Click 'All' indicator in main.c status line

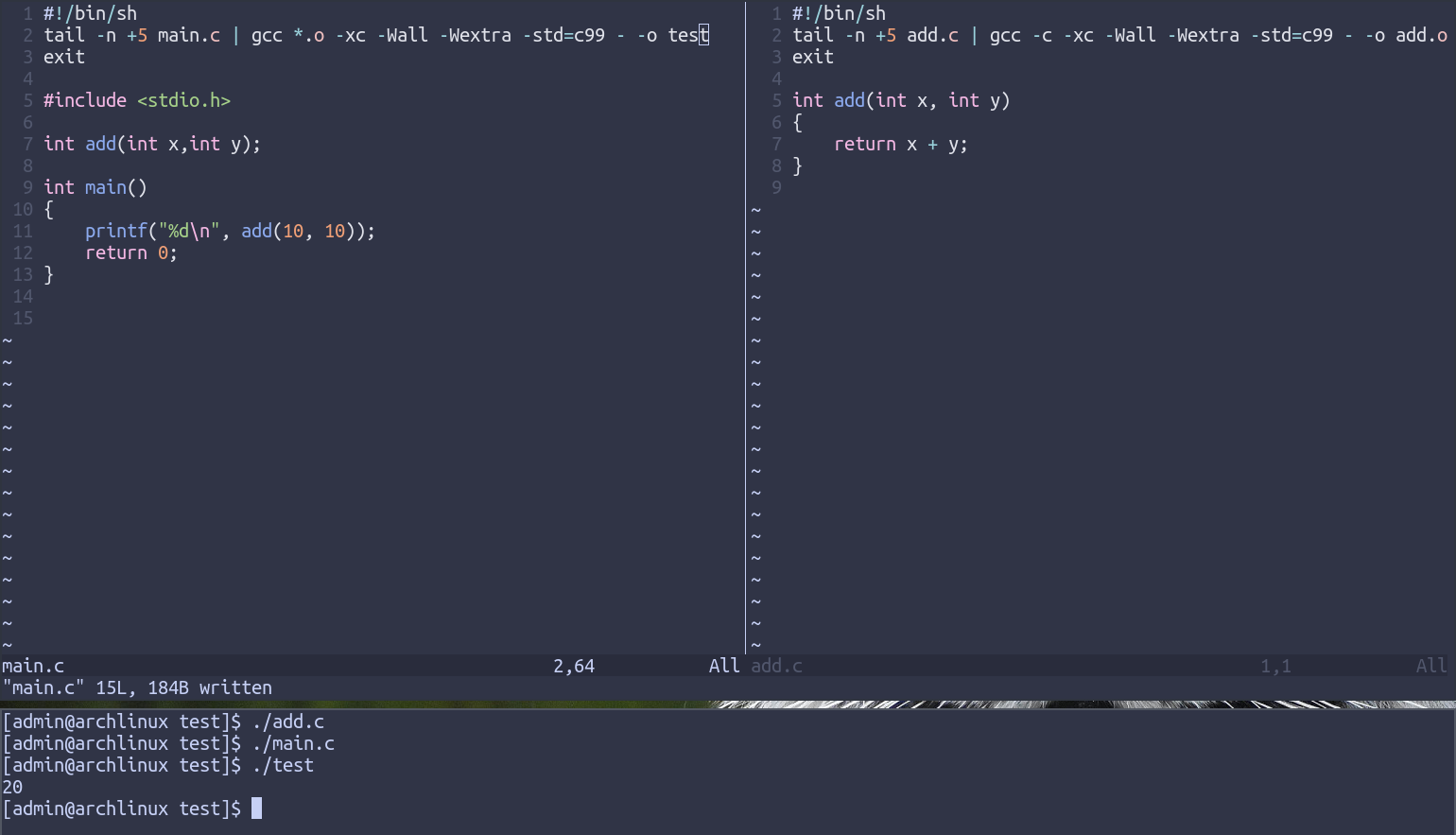pyautogui.click(x=724, y=666)
